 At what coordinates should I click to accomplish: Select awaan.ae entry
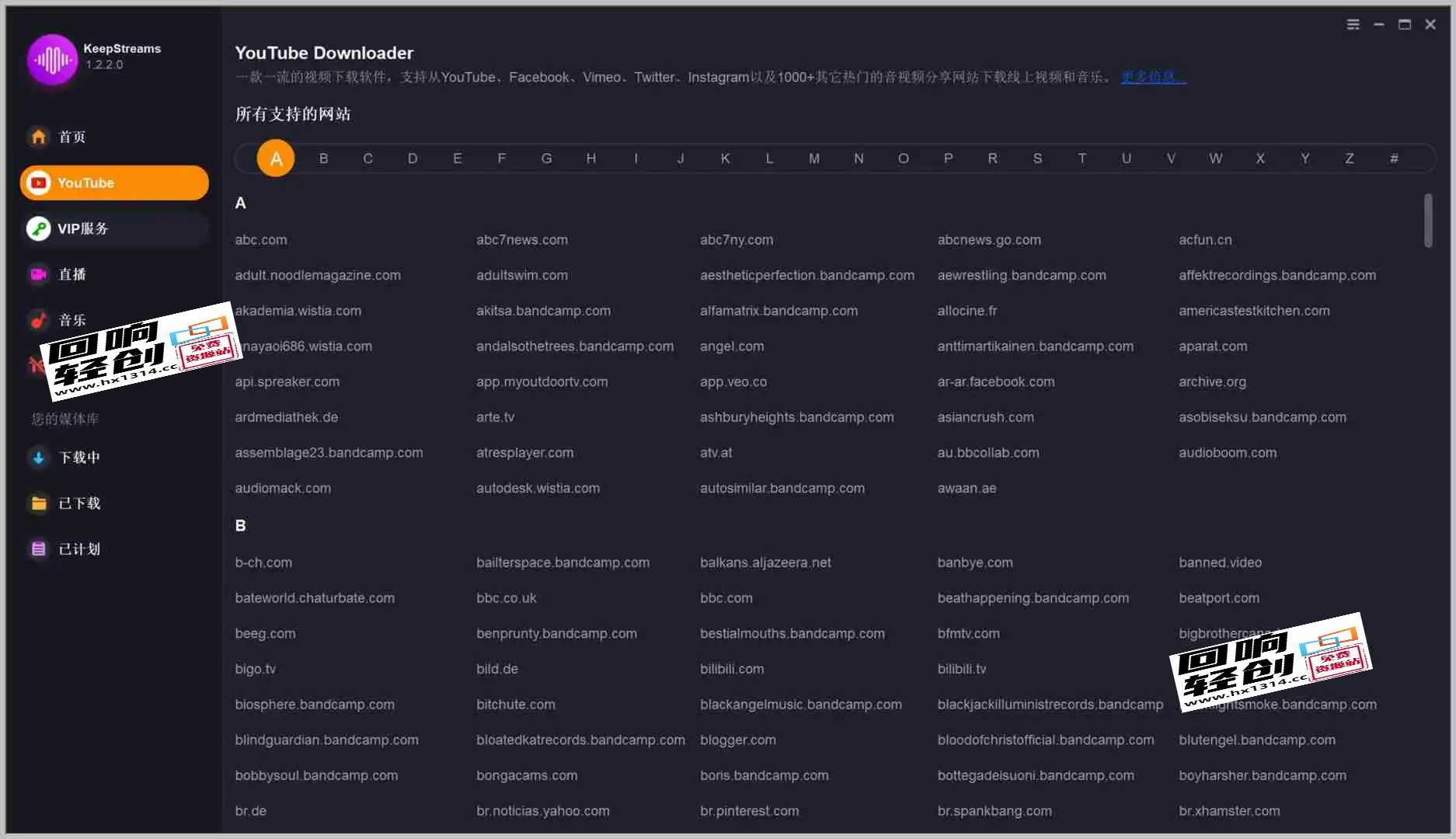(967, 489)
